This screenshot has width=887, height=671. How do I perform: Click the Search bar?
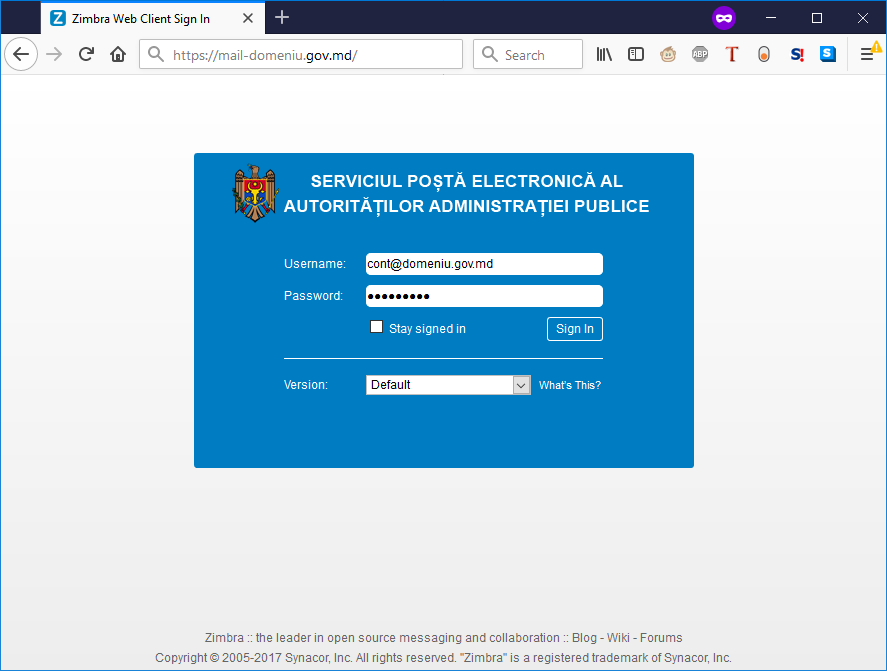pyautogui.click(x=527, y=54)
